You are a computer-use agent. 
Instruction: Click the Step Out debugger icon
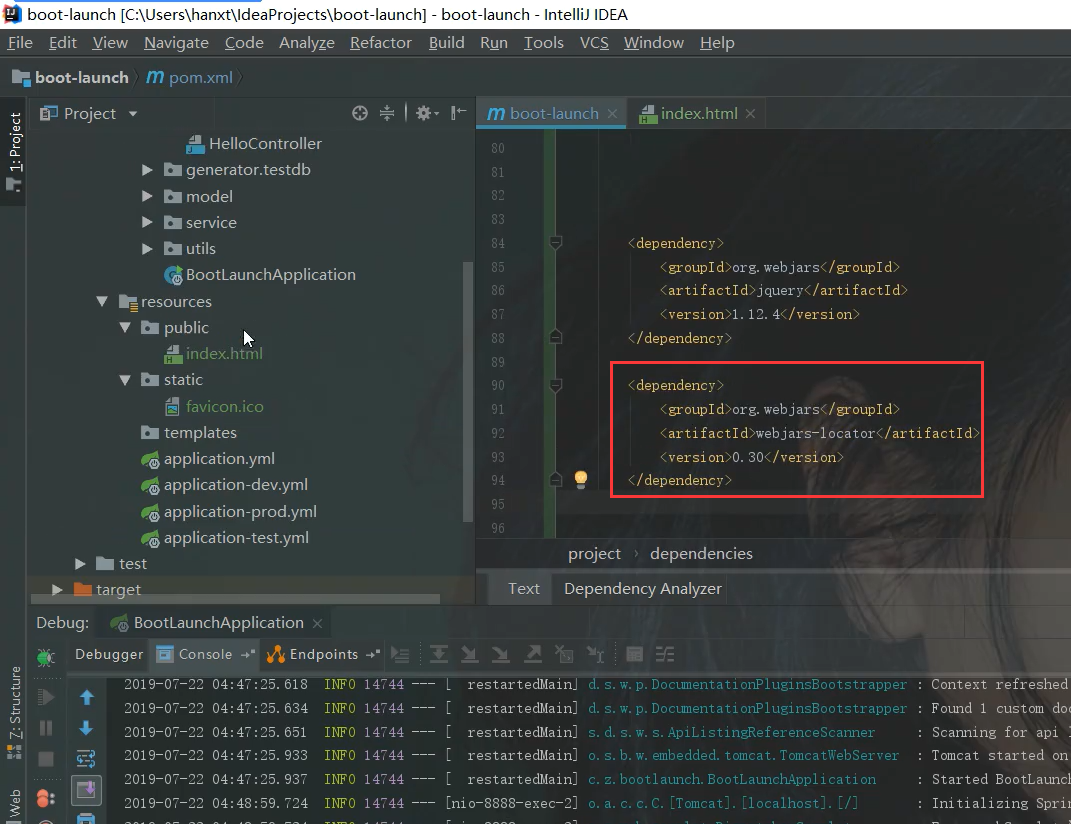(533, 655)
